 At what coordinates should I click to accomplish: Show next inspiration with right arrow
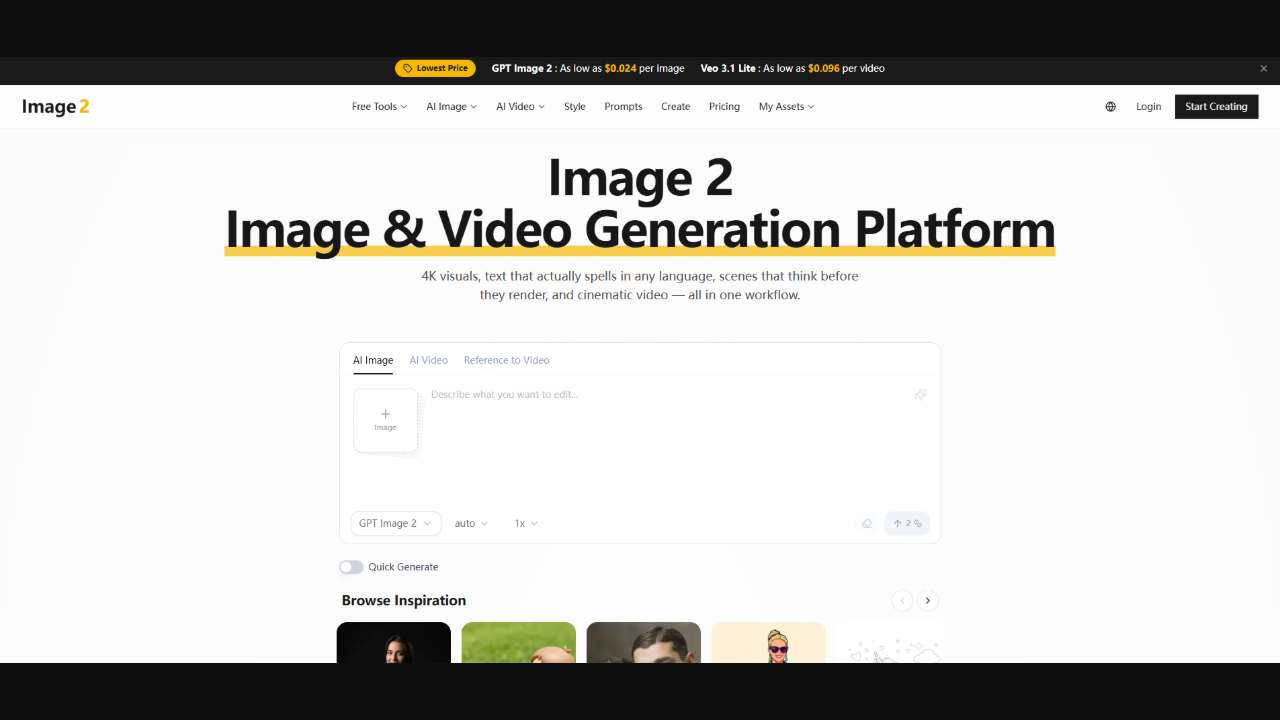point(928,600)
